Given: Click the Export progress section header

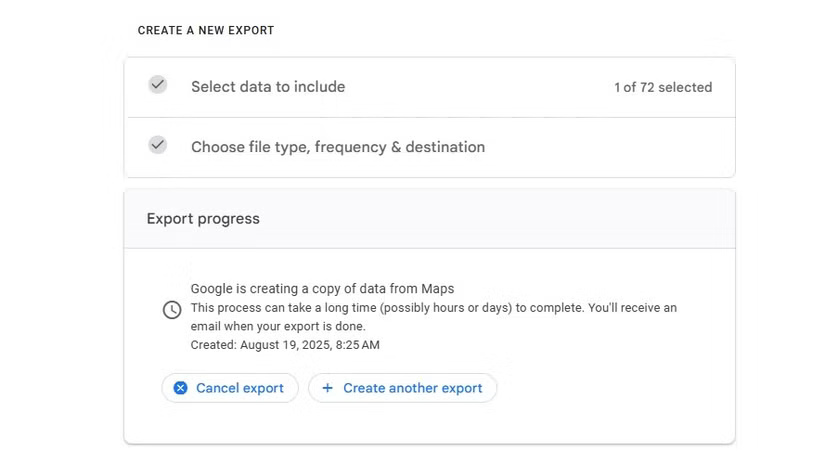Looking at the screenshot, I should (203, 219).
